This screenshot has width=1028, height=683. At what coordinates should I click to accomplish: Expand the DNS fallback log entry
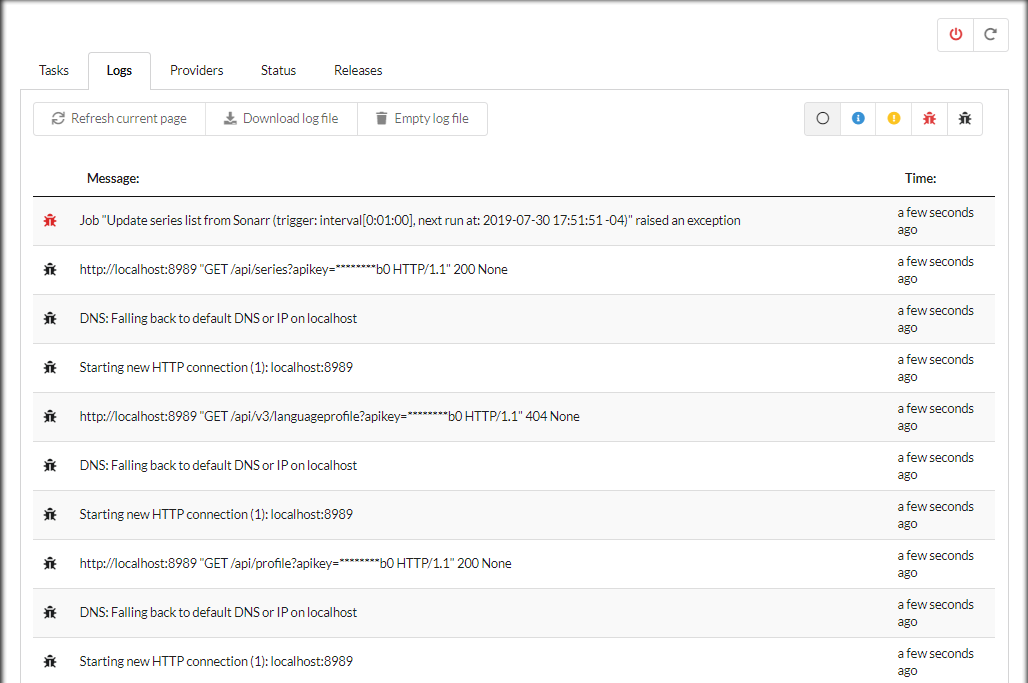coord(218,318)
